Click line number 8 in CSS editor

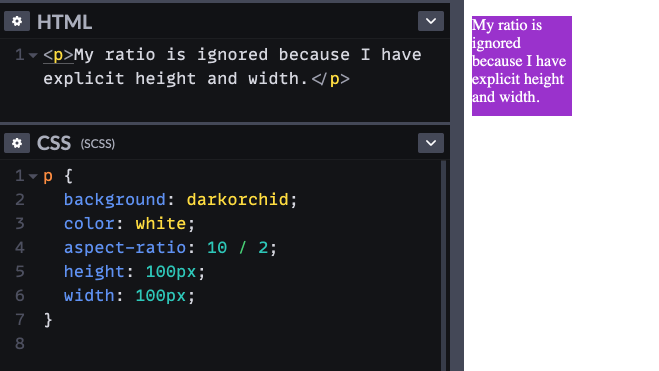coord(20,344)
